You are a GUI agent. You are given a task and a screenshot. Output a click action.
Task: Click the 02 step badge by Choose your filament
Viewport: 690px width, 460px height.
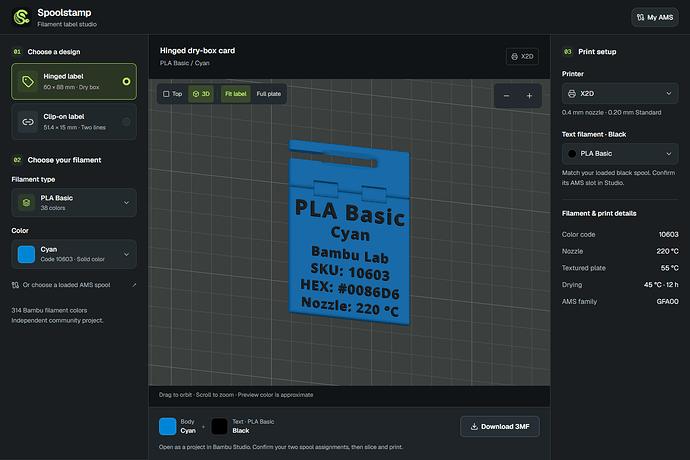click(x=17, y=160)
